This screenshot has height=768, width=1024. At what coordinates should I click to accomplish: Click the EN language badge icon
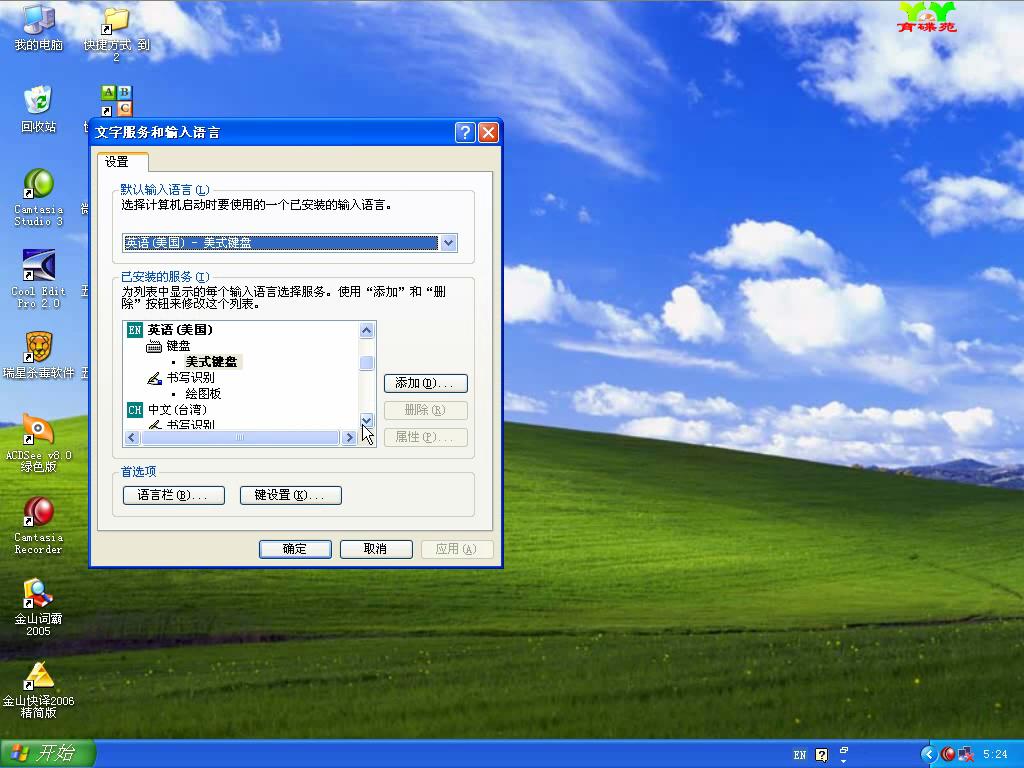(135, 330)
